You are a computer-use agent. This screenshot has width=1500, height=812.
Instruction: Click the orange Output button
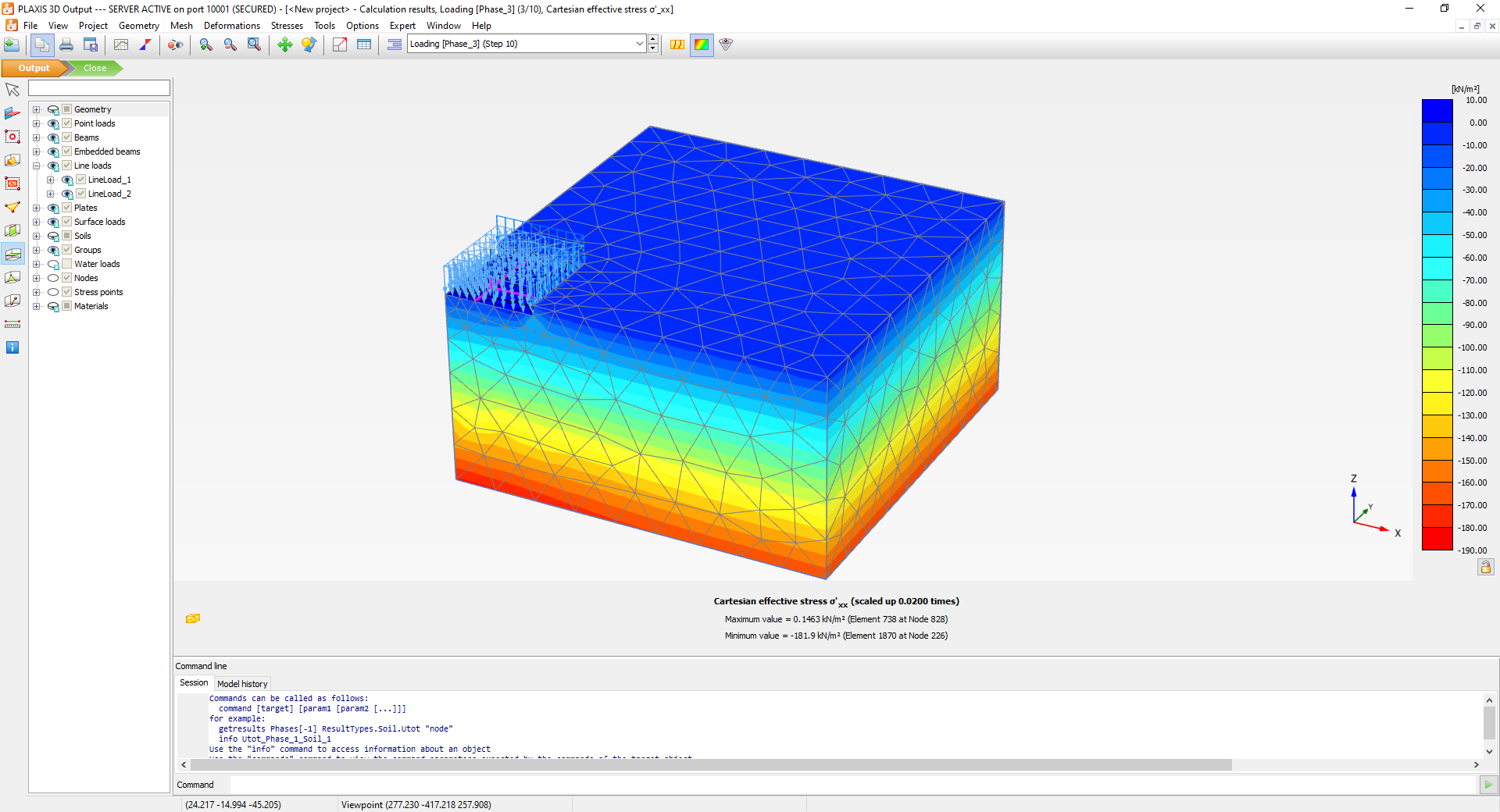click(34, 68)
